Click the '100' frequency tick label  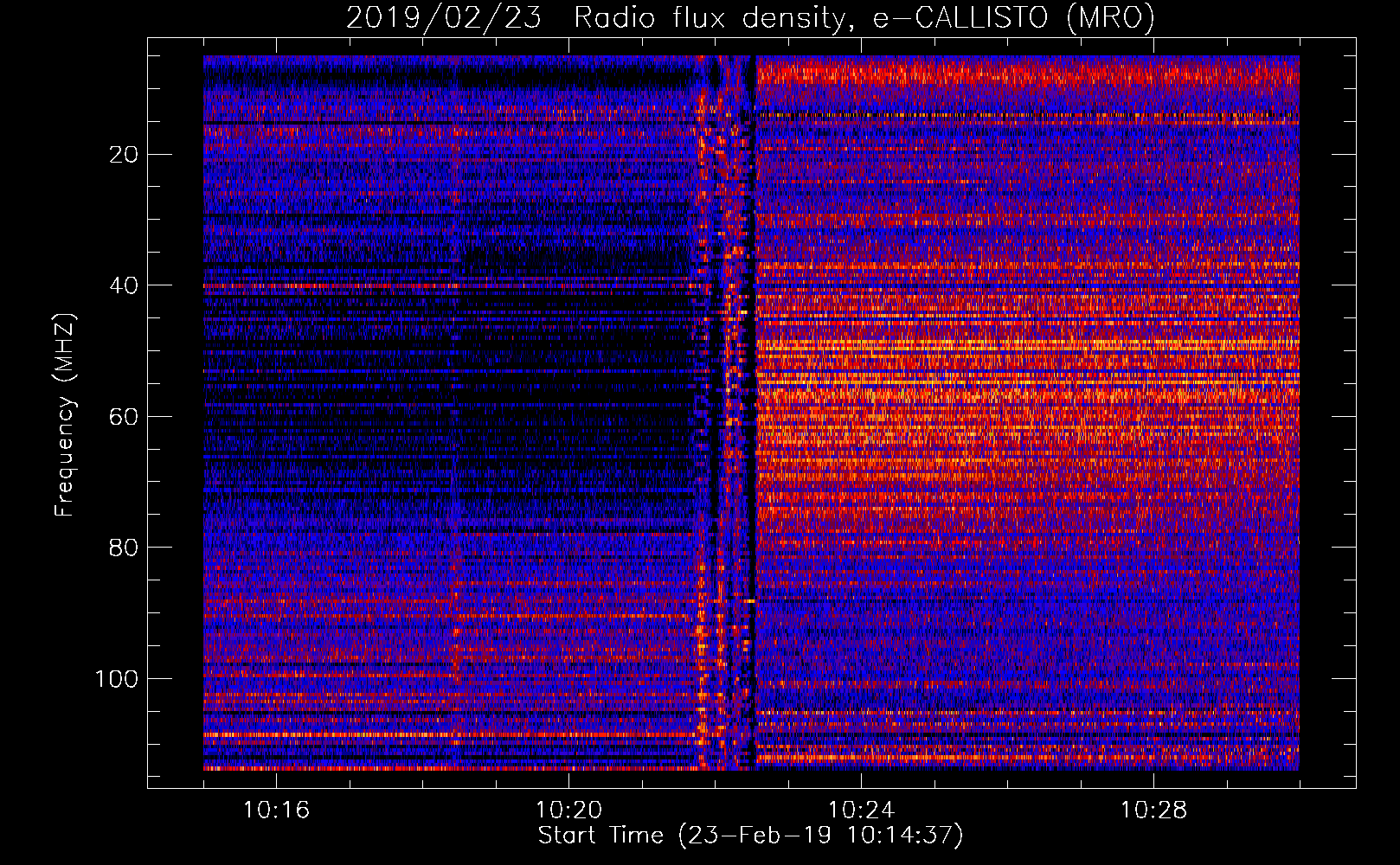[117, 679]
